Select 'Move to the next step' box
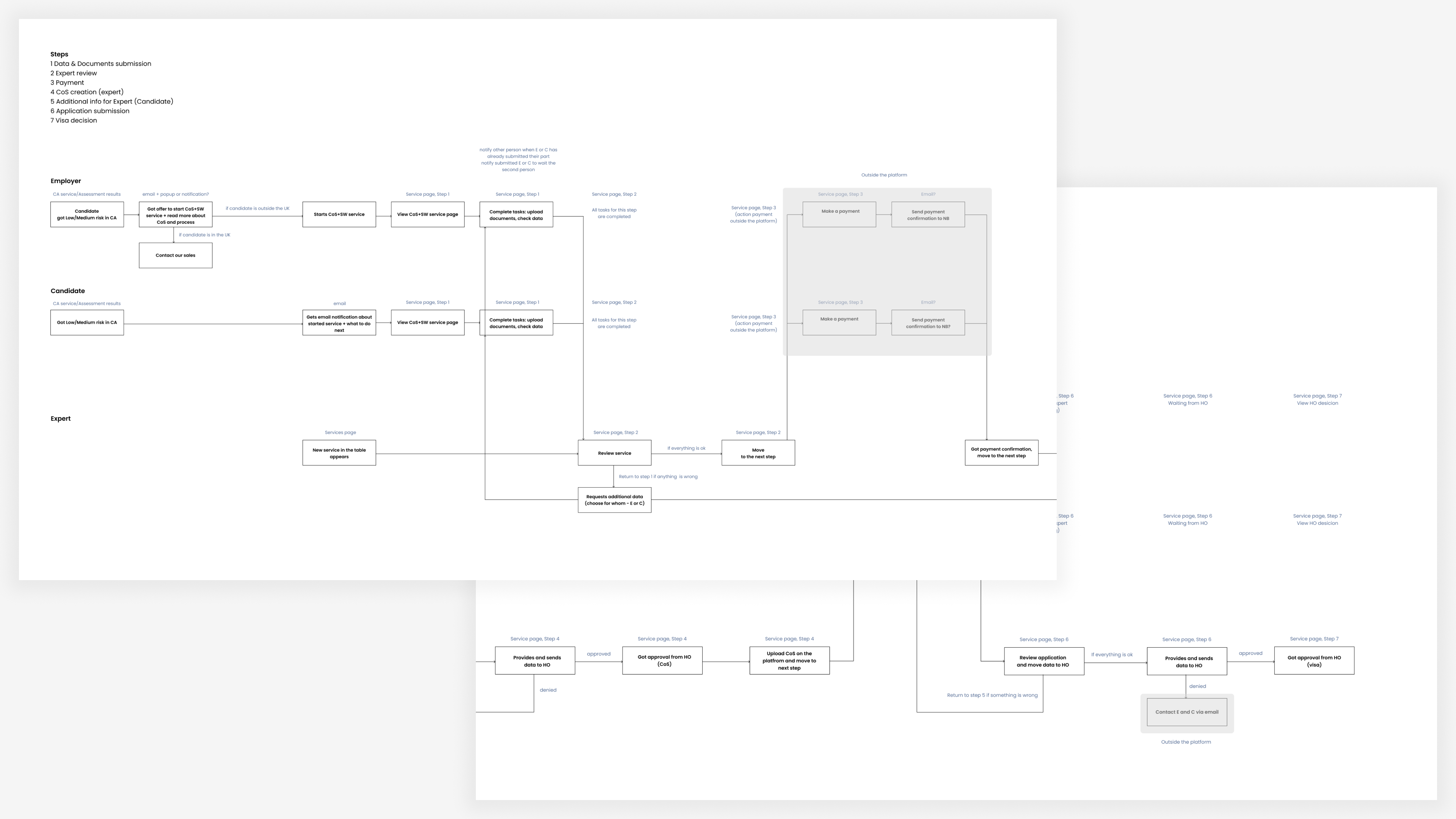 click(758, 453)
